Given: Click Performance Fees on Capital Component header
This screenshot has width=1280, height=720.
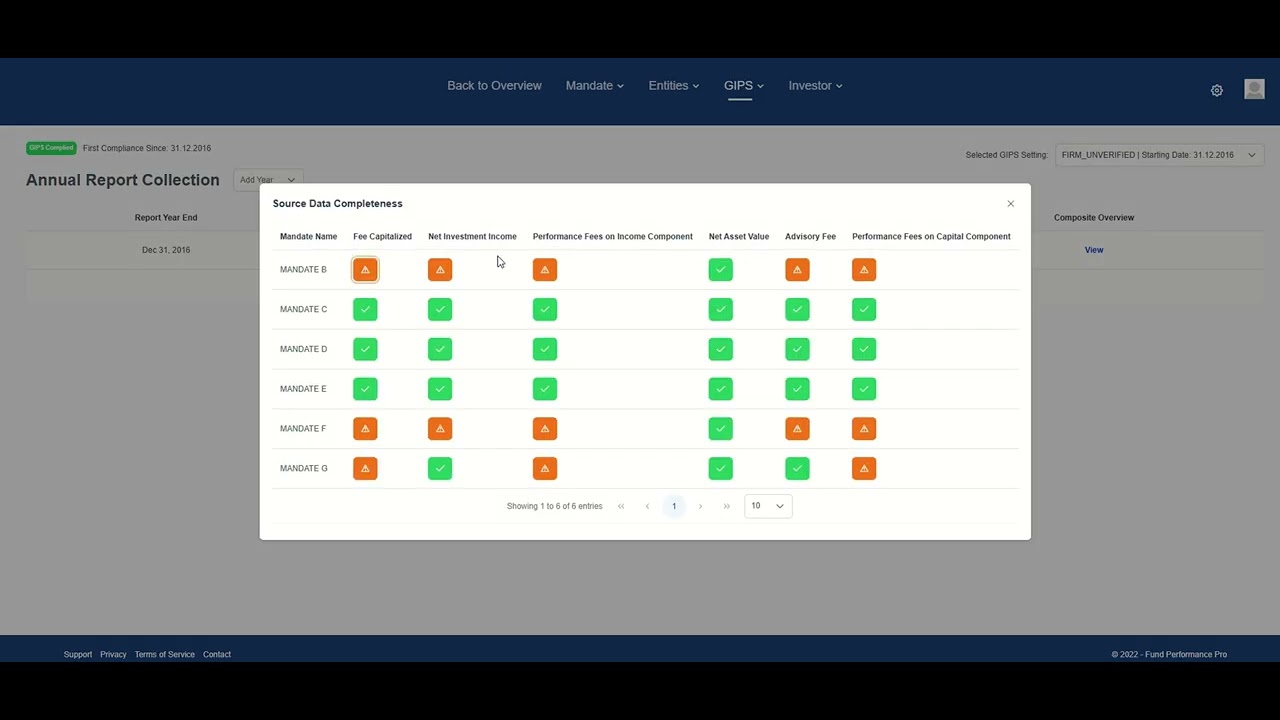Looking at the screenshot, I should pyautogui.click(x=931, y=237).
